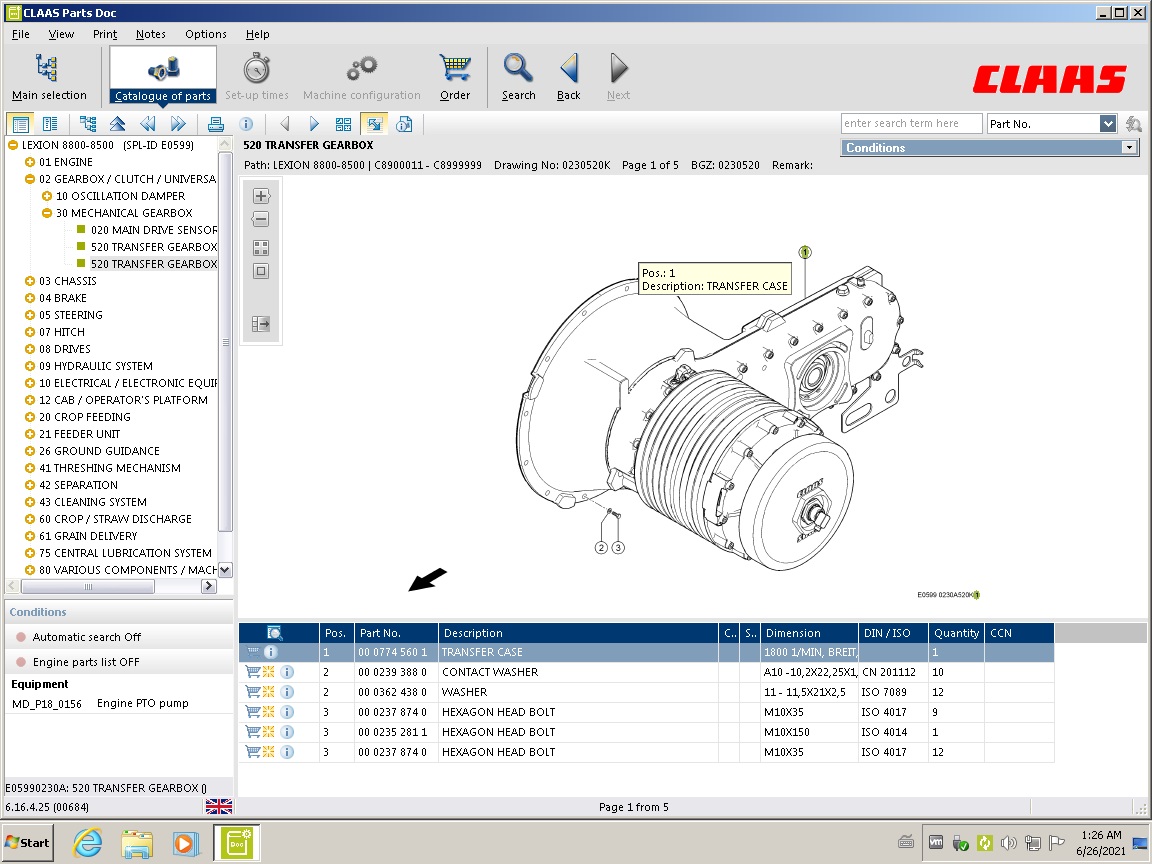Open the View menu
The width and height of the screenshot is (1152, 864).
pos(61,34)
